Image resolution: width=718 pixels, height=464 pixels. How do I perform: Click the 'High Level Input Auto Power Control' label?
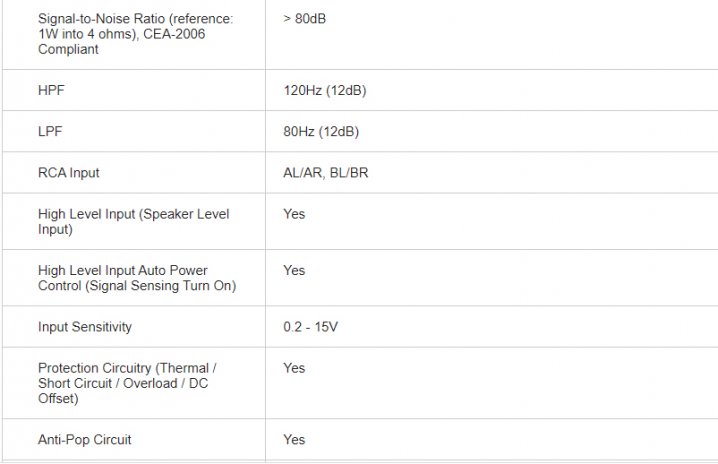tap(123, 270)
